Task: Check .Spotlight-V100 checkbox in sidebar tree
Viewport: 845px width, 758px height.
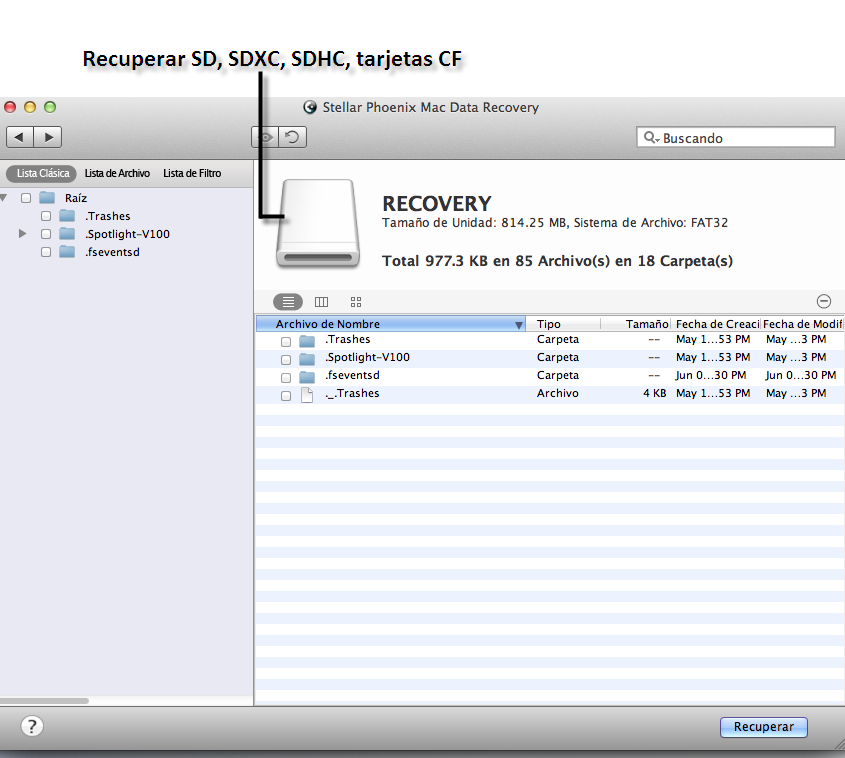Action: [x=46, y=234]
